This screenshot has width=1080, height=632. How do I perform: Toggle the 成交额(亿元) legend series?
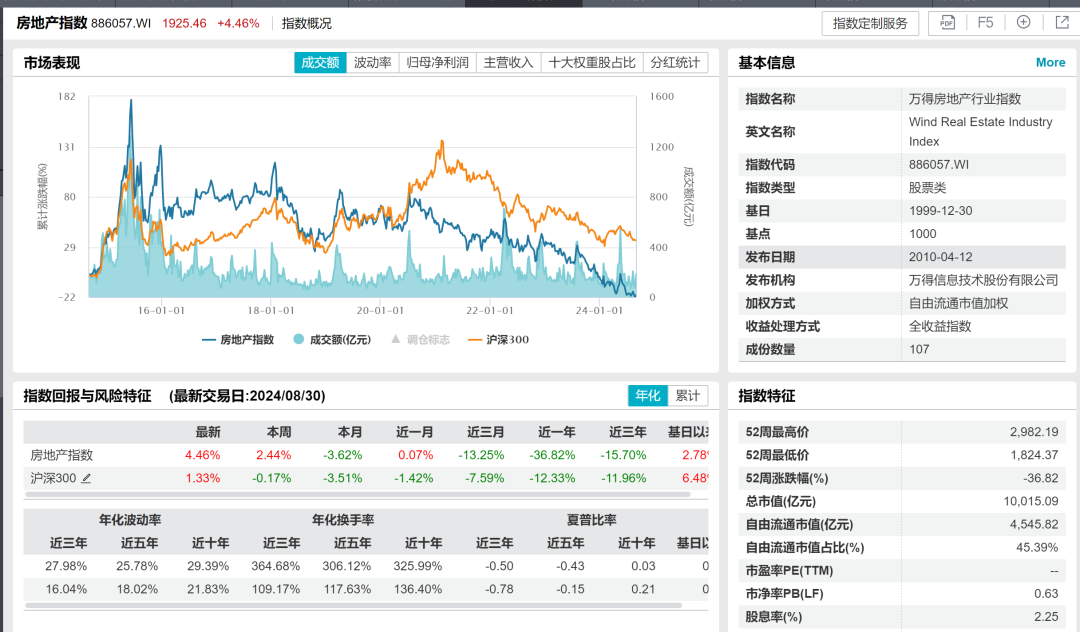[332, 339]
